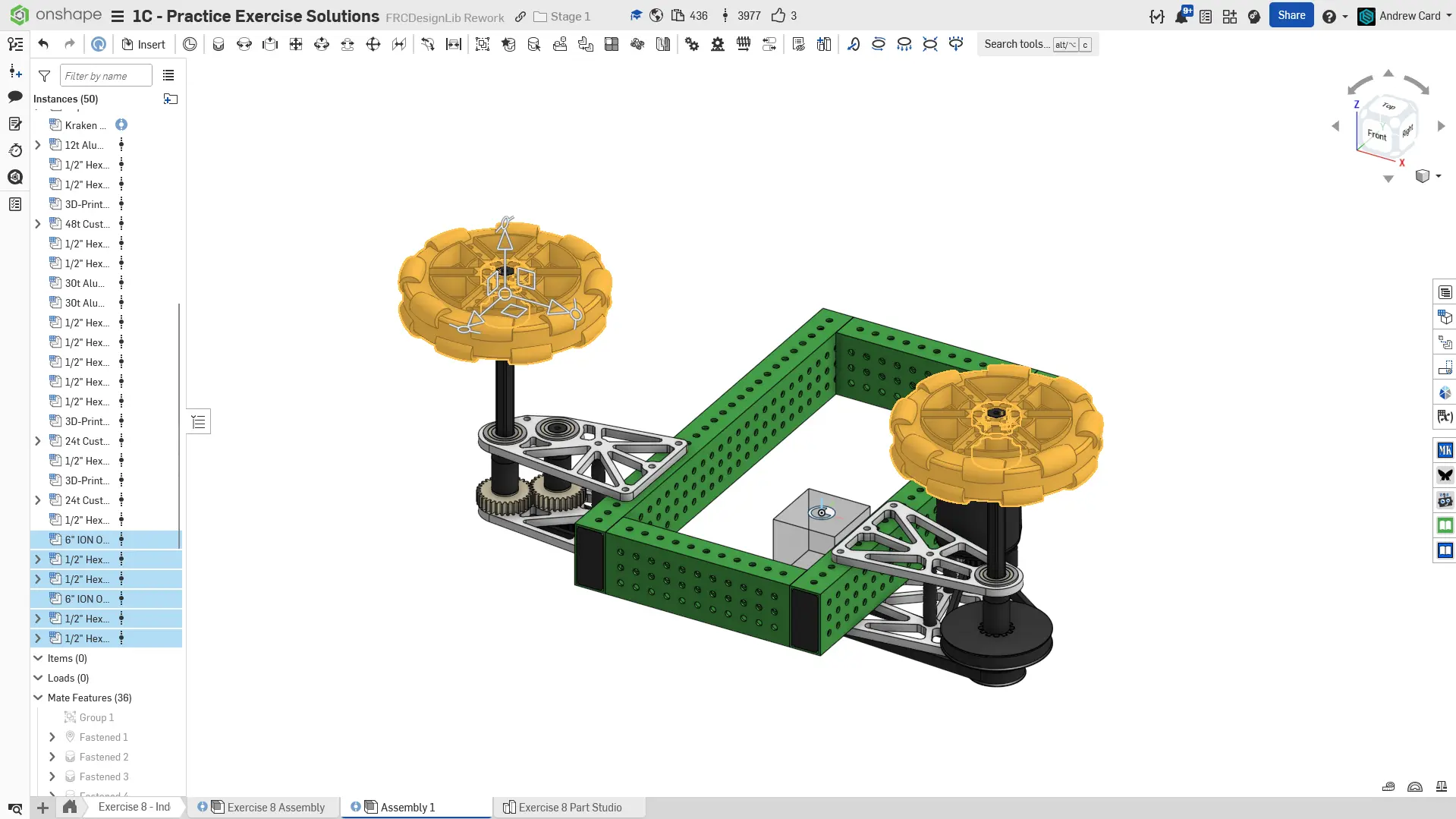Click the gear relation tool icon
1456x819 pixels.
pyautogui.click(x=691, y=44)
